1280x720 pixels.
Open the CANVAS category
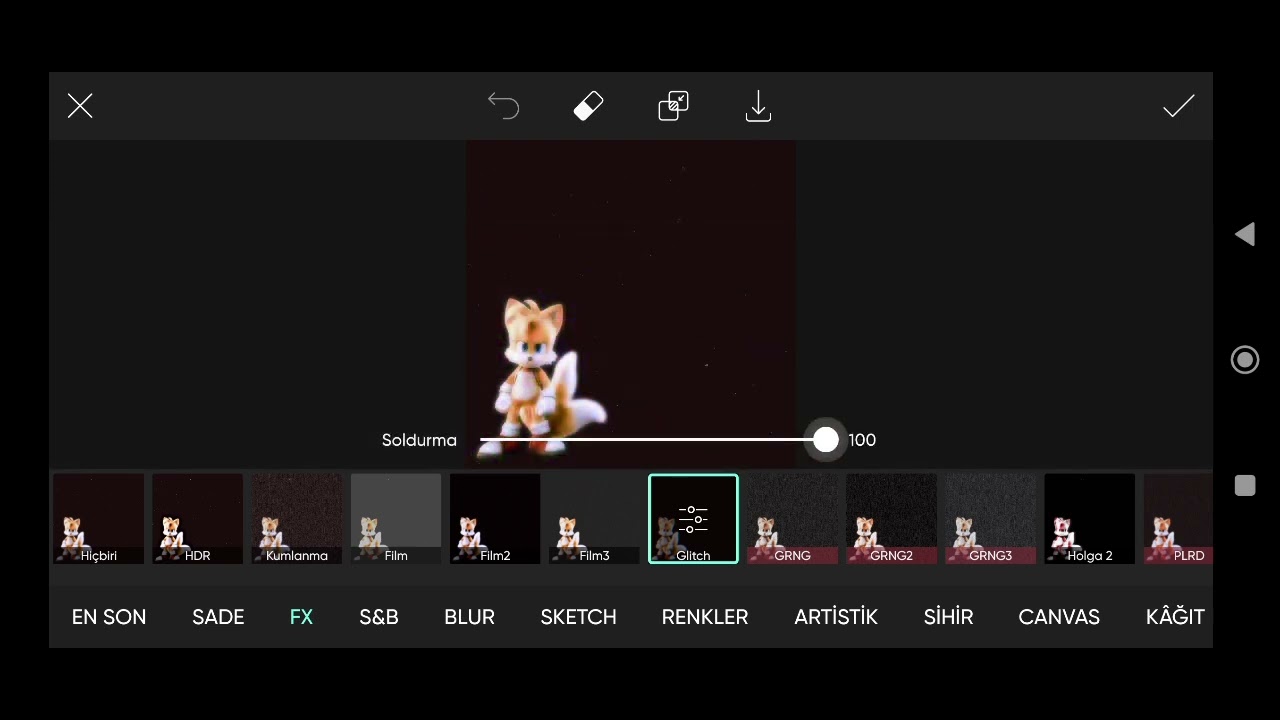1059,617
